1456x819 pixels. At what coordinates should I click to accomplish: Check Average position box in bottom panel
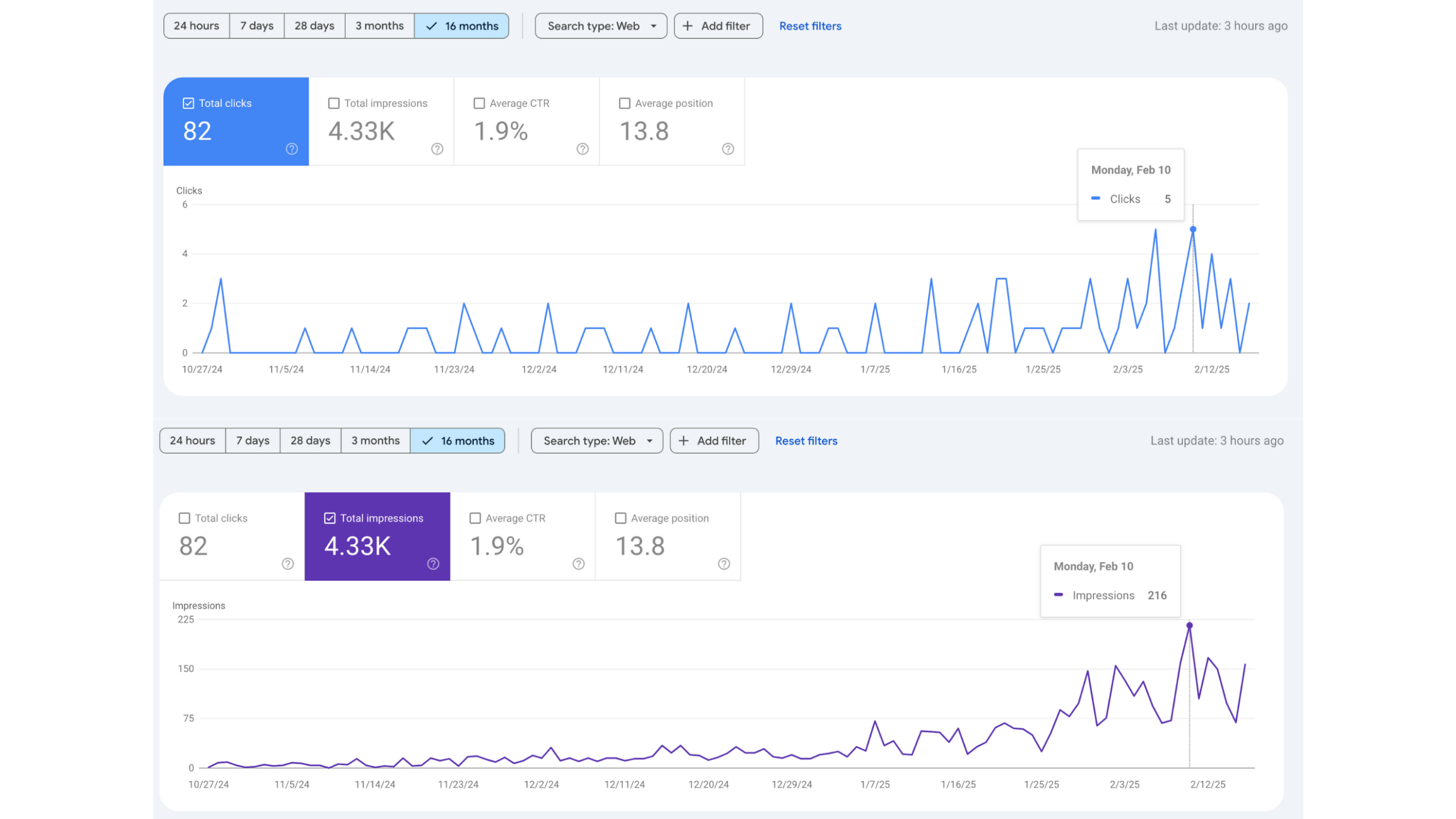621,518
